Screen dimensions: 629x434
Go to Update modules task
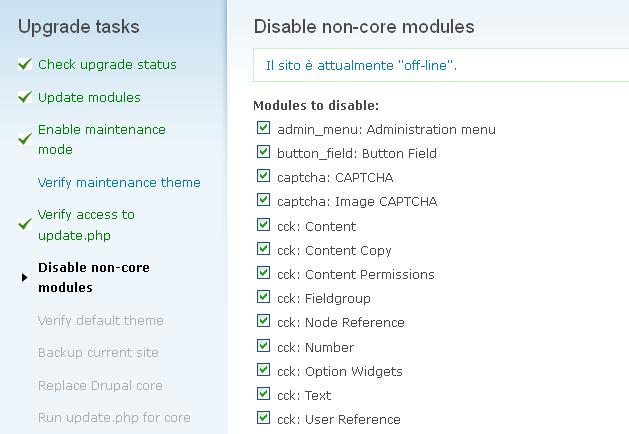[x=89, y=97]
